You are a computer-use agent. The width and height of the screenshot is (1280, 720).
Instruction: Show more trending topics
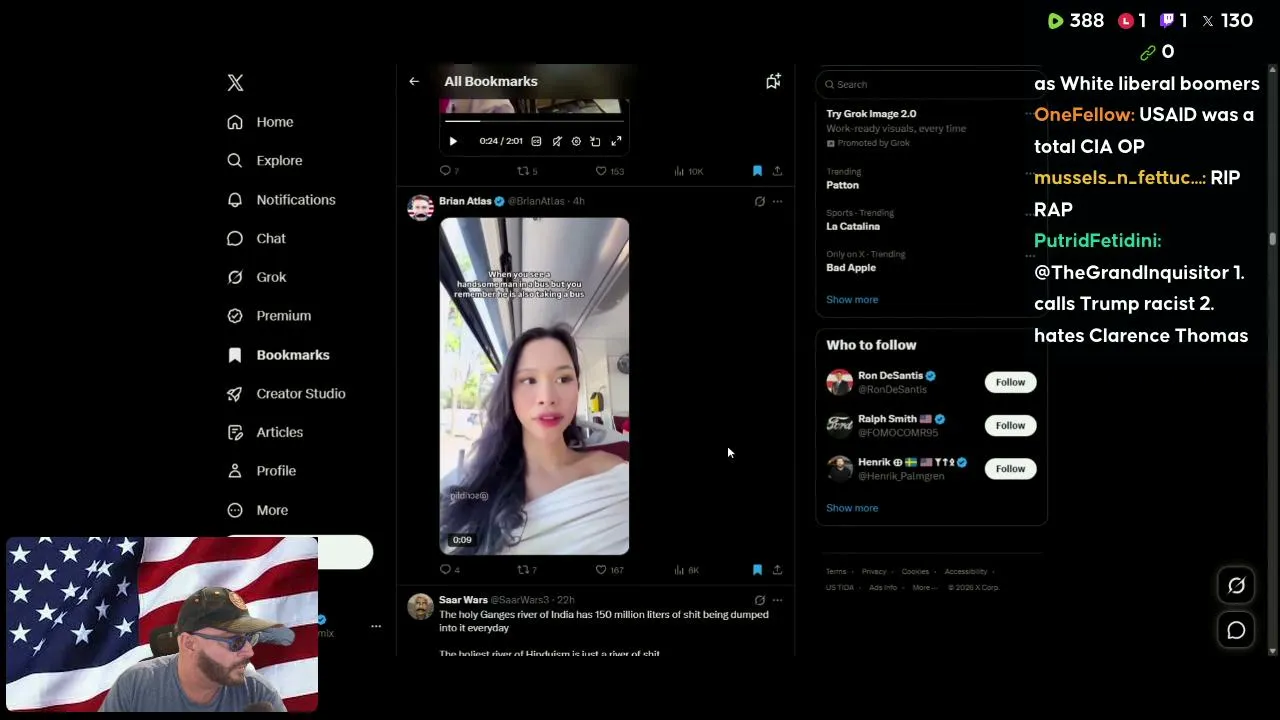[x=852, y=299]
